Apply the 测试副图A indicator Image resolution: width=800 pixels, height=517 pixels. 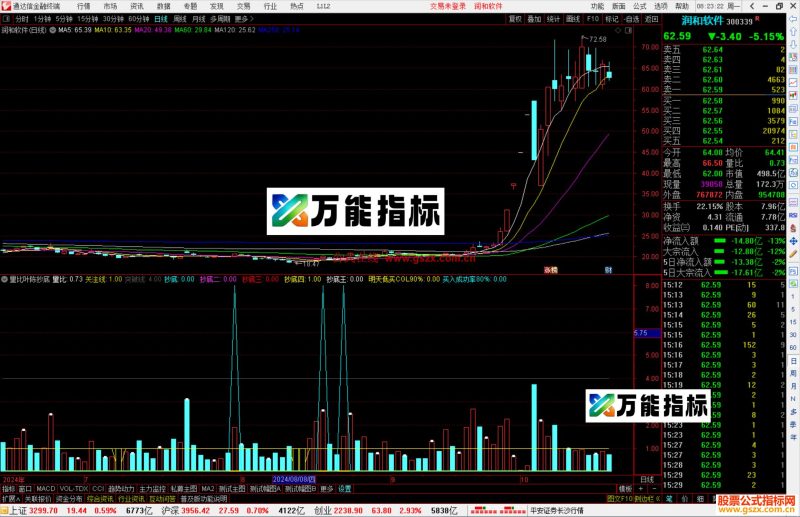tap(265, 489)
